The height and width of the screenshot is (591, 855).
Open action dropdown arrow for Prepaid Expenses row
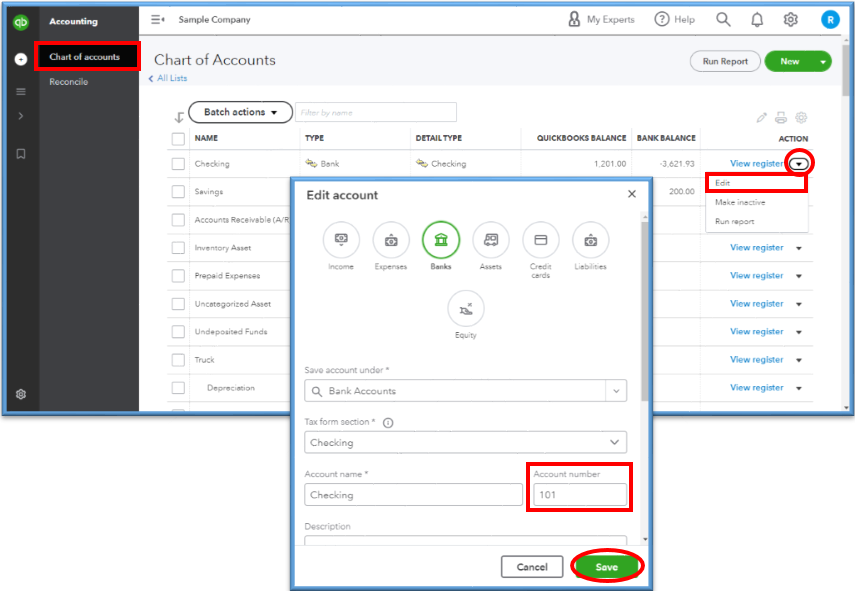799,276
